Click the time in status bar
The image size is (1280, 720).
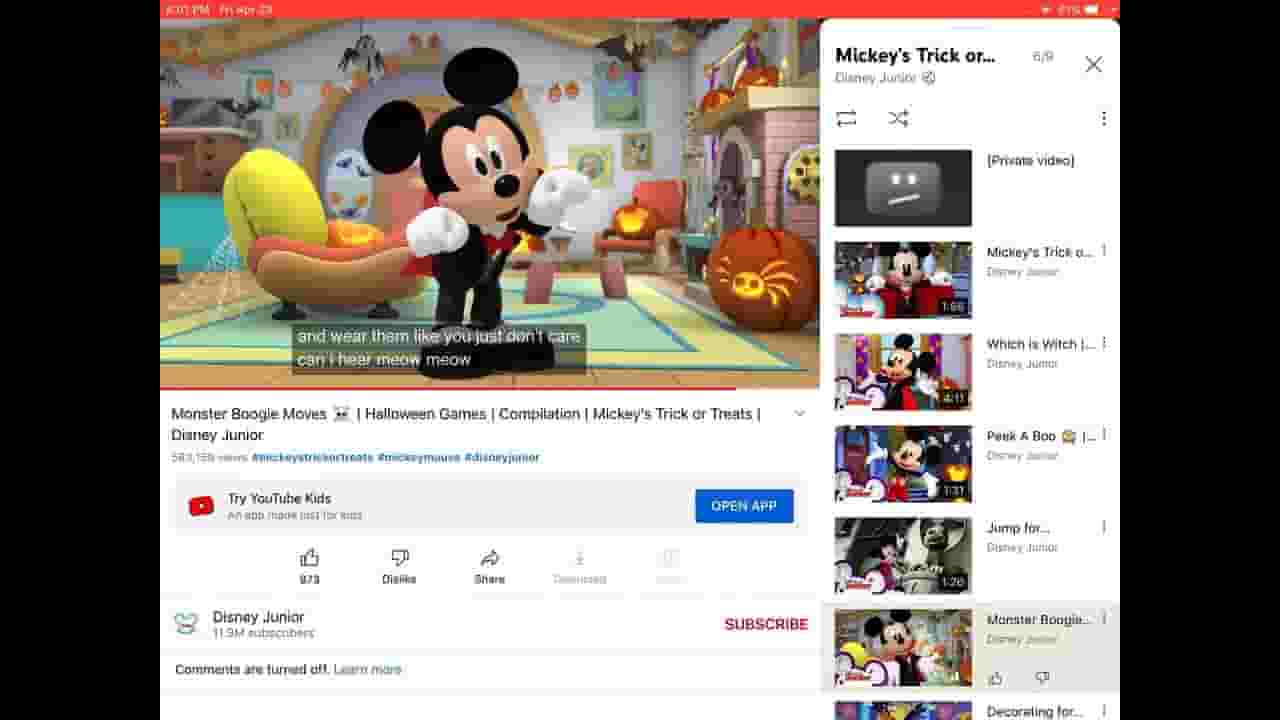click(188, 9)
